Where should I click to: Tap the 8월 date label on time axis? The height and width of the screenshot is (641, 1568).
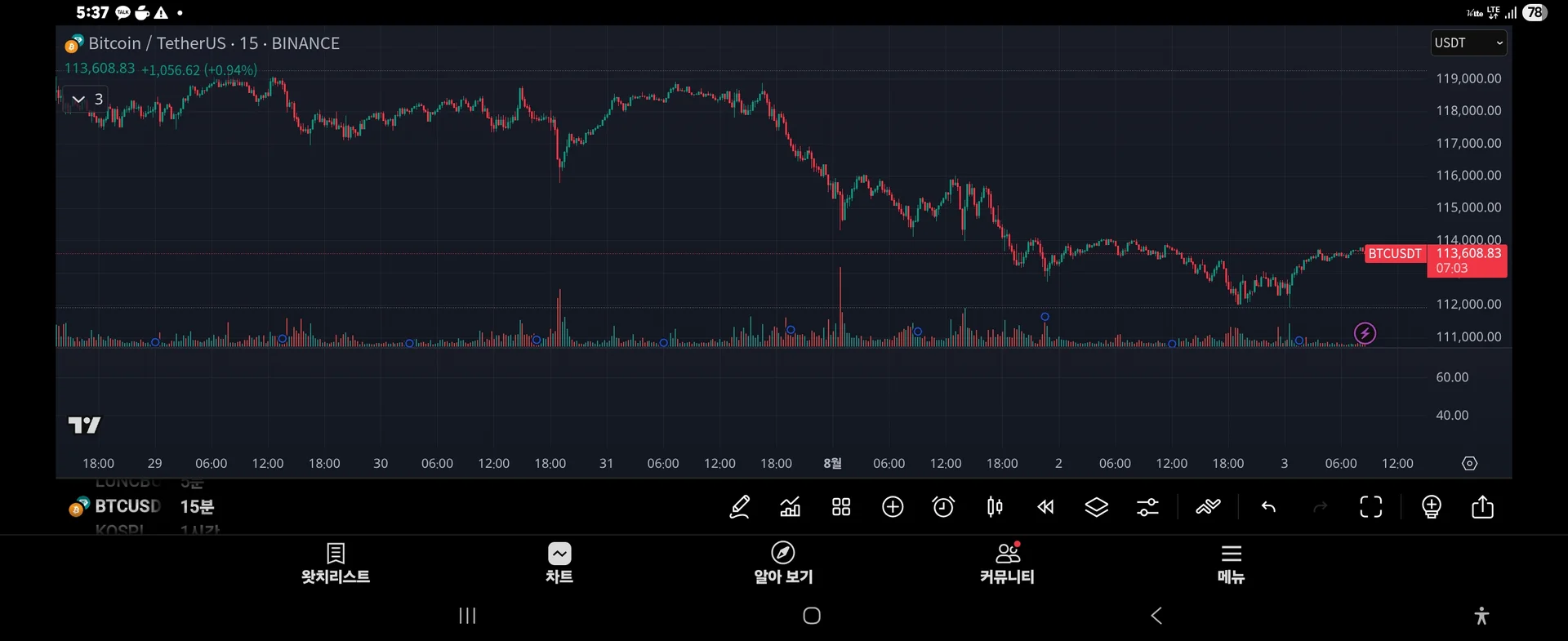click(832, 463)
